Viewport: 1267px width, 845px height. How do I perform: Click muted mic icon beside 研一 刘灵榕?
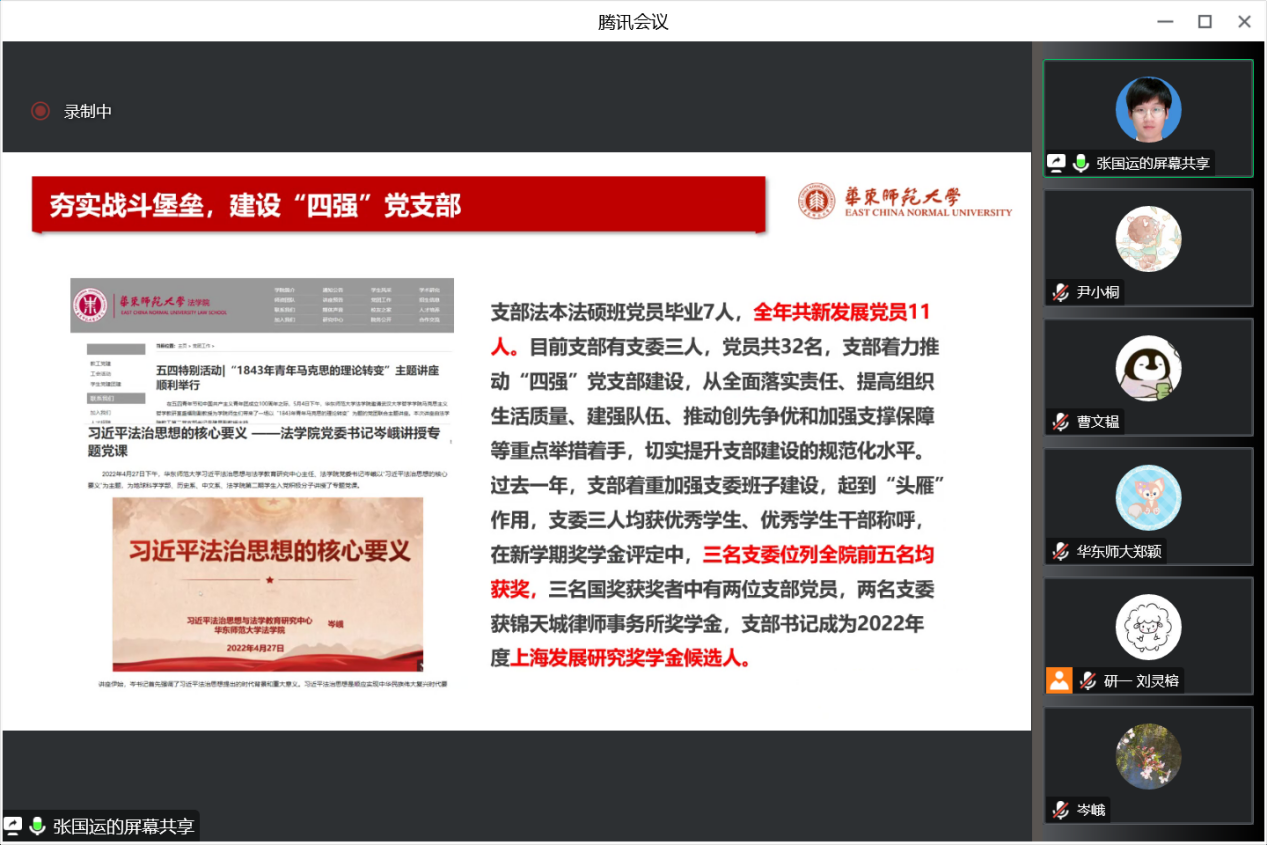(x=1086, y=681)
